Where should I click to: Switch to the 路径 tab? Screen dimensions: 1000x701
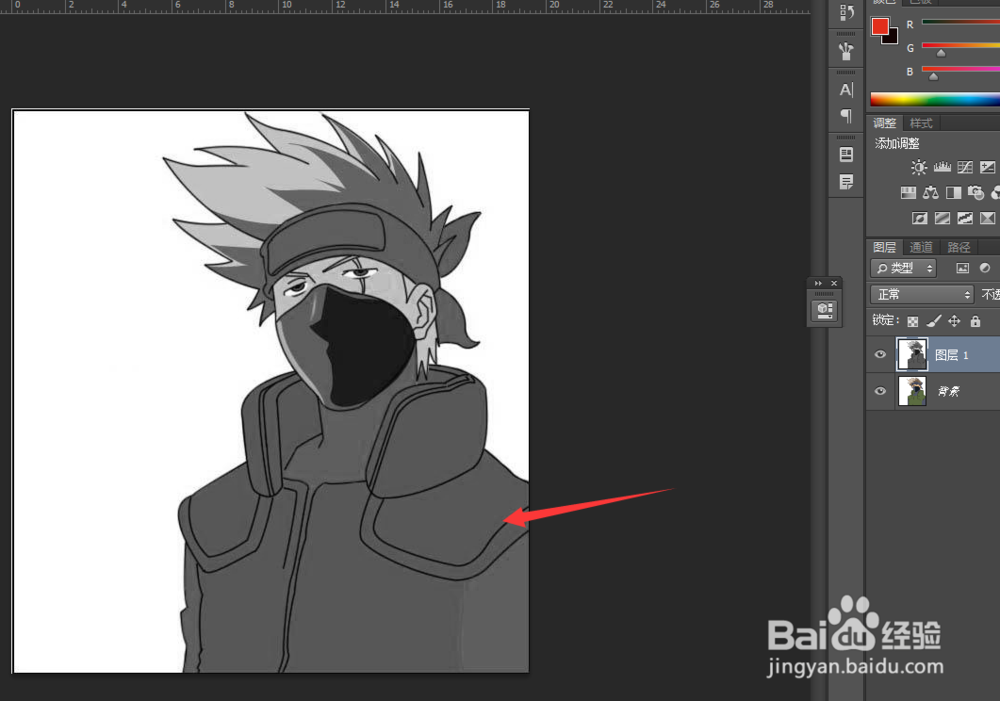coord(959,247)
